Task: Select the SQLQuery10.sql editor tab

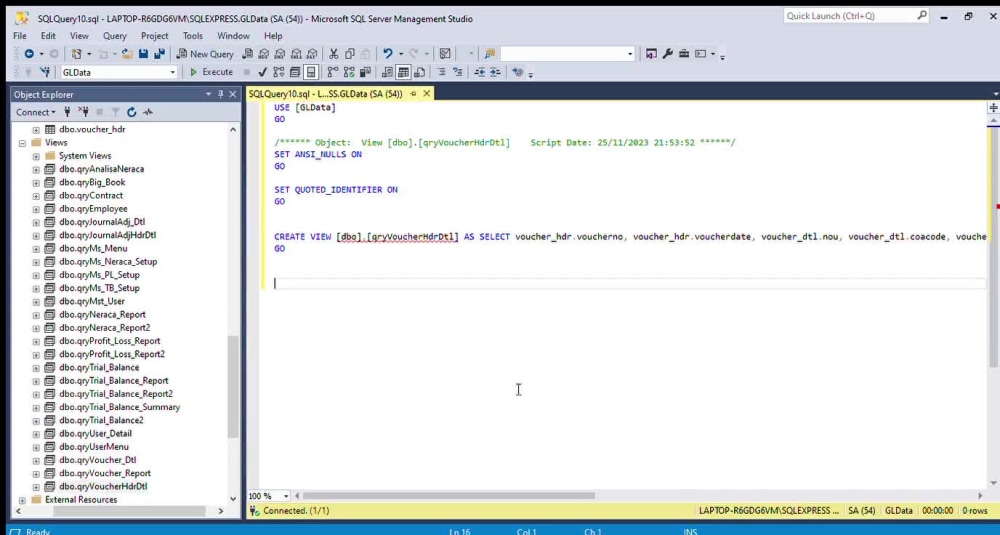Action: 325,94
